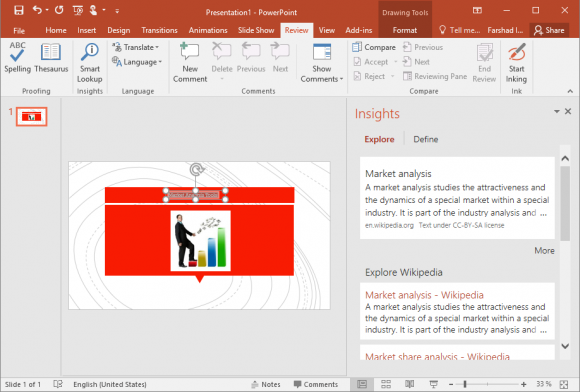Image resolution: width=580 pixels, height=392 pixels.
Task: Toggle the Comments pane in status bar
Action: [x=316, y=384]
